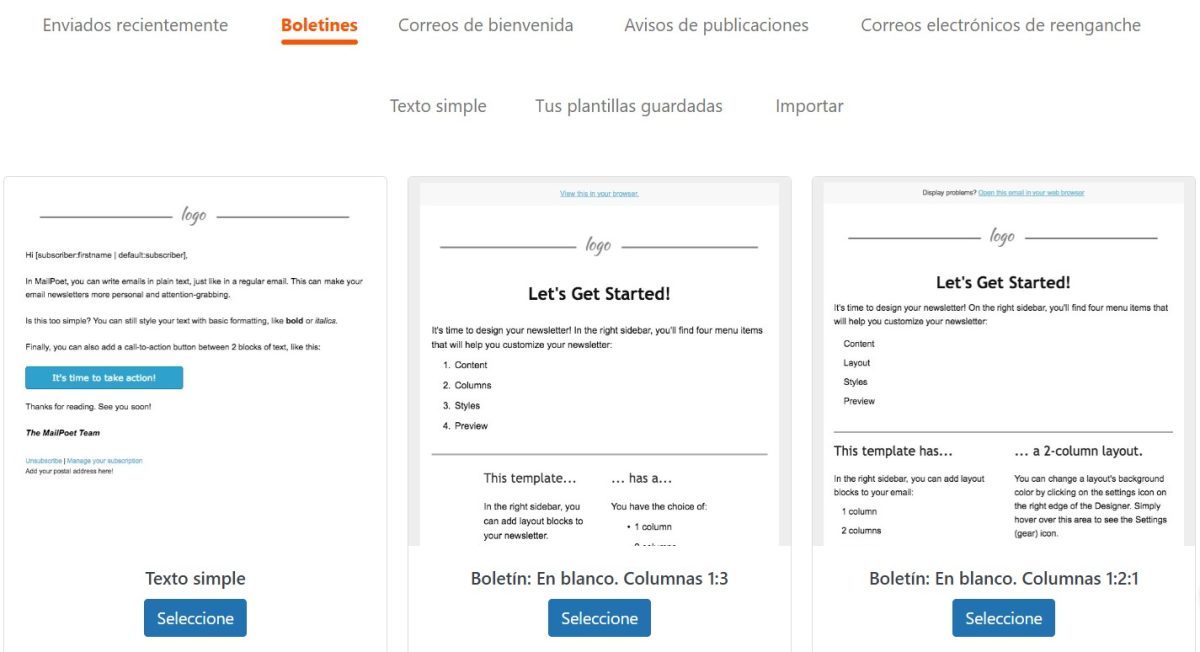This screenshot has height=652, width=1200.
Task: Click Seleccione under Columnas 1:3 template
Action: [599, 618]
